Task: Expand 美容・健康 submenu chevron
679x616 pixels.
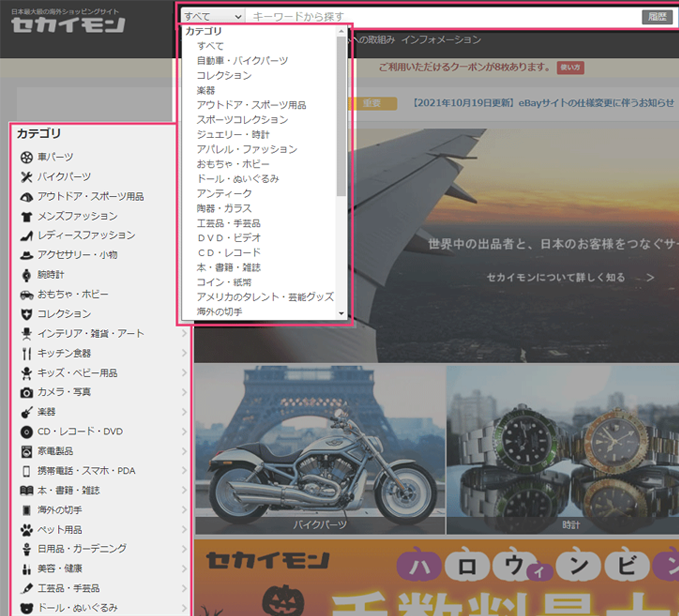Action: click(x=184, y=569)
